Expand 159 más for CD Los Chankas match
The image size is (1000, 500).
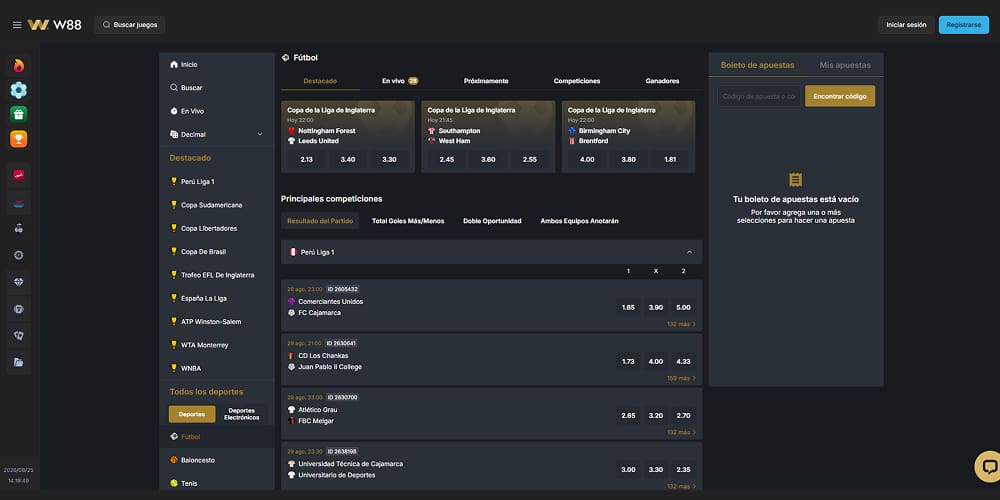[681, 378]
